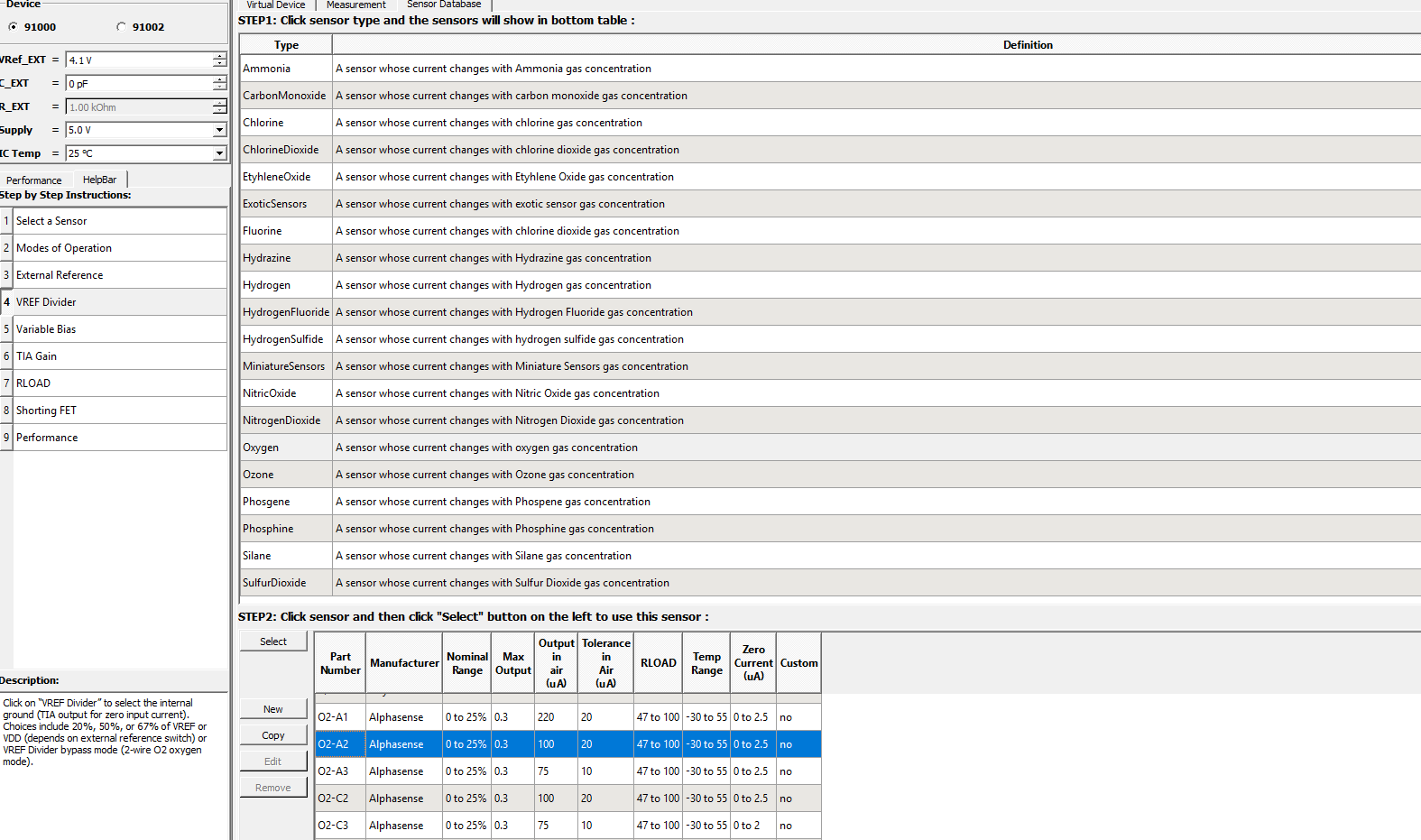Viewport: 1421px width, 840px height.
Task: Choose the HydrogenFluoride sensor type
Action: click(286, 312)
